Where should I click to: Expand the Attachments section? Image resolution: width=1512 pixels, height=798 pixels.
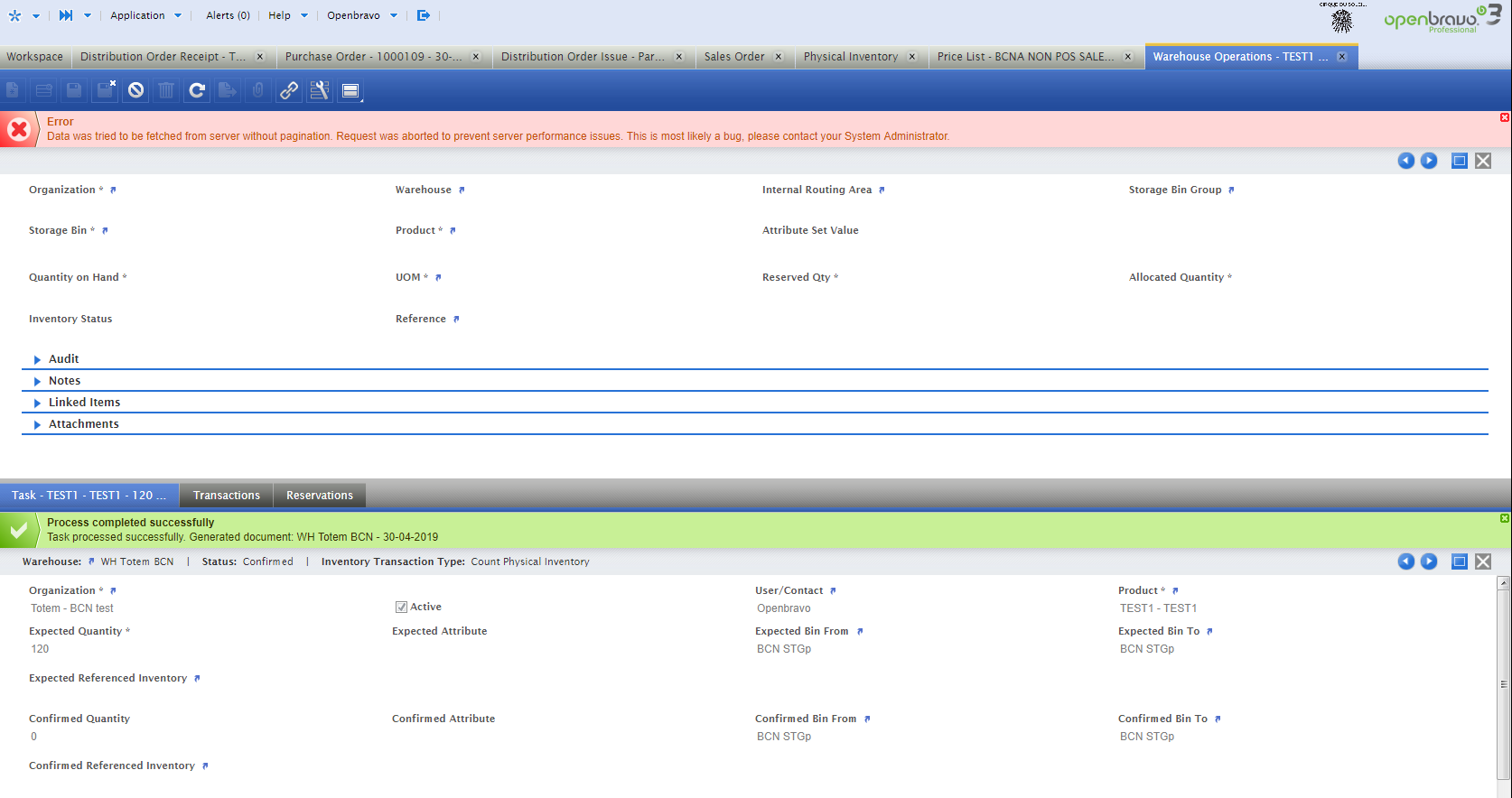click(83, 424)
